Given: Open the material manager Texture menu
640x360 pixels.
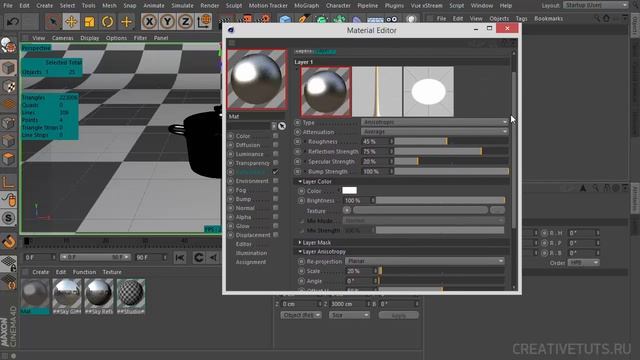Looking at the screenshot, I should click(112, 272).
